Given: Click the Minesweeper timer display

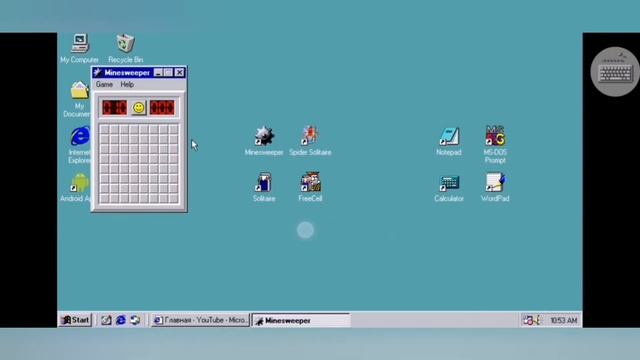Looking at the screenshot, I should [162, 108].
